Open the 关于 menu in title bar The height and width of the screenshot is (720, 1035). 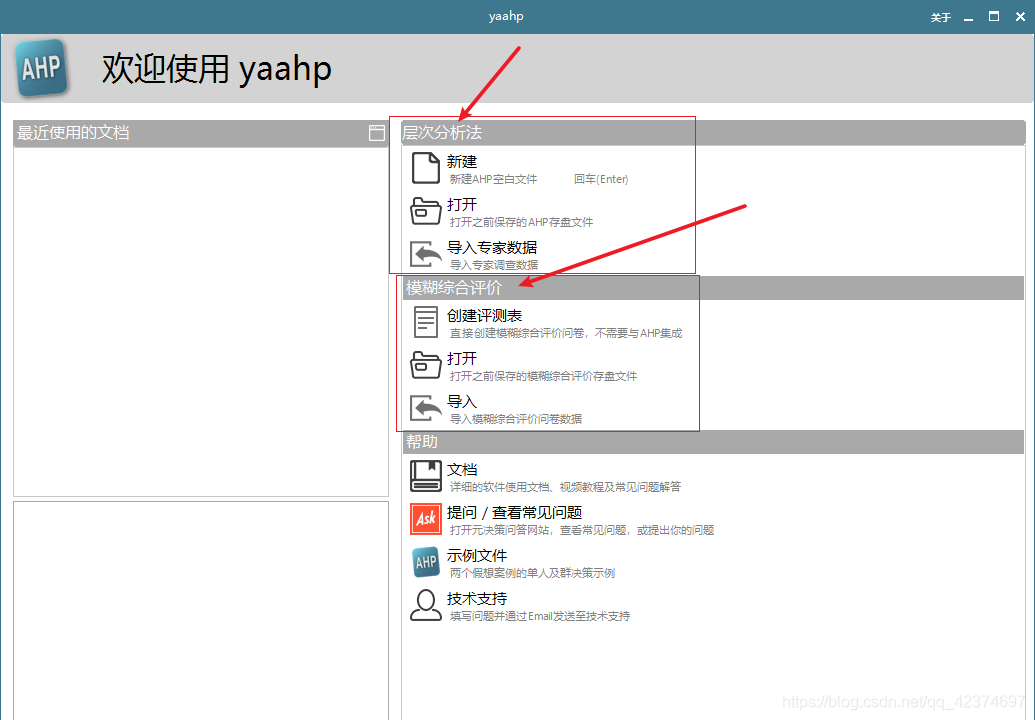coord(941,17)
